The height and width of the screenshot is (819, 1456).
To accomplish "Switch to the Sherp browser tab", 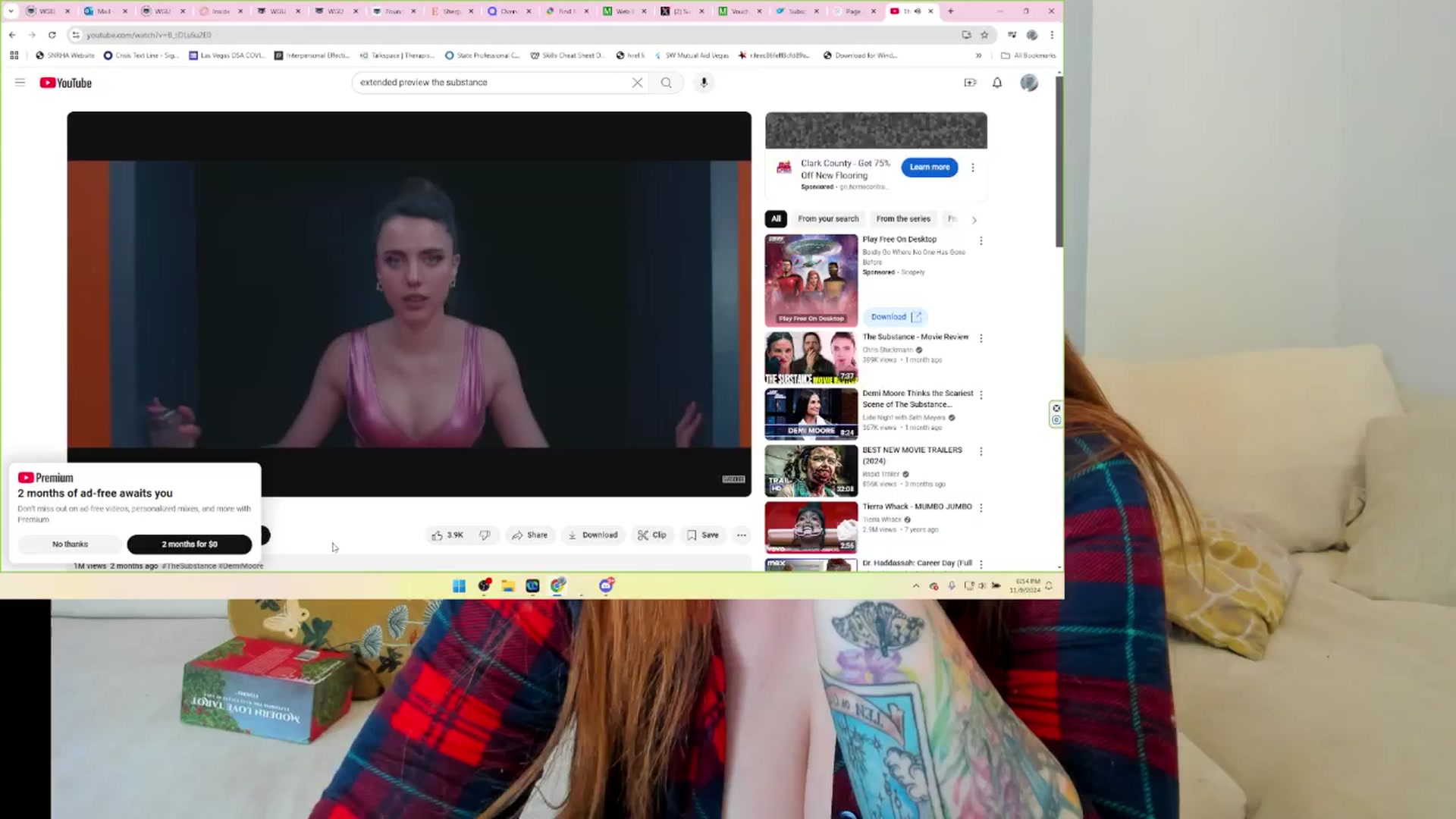I will click(452, 11).
